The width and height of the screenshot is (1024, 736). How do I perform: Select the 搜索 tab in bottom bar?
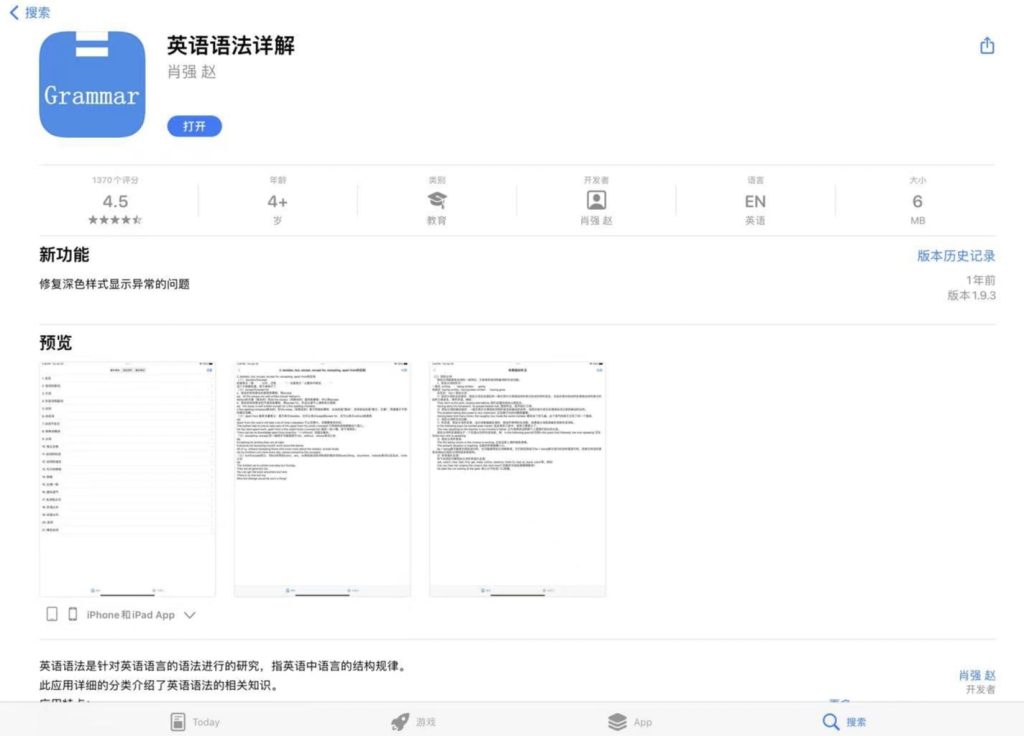(845, 721)
